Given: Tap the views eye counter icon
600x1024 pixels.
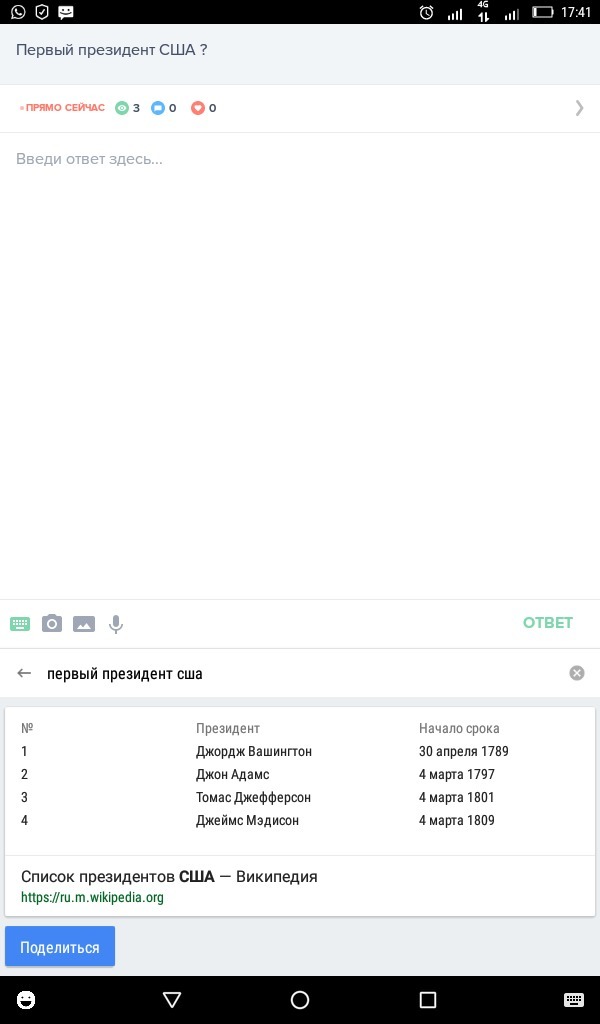Looking at the screenshot, I should tap(122, 108).
